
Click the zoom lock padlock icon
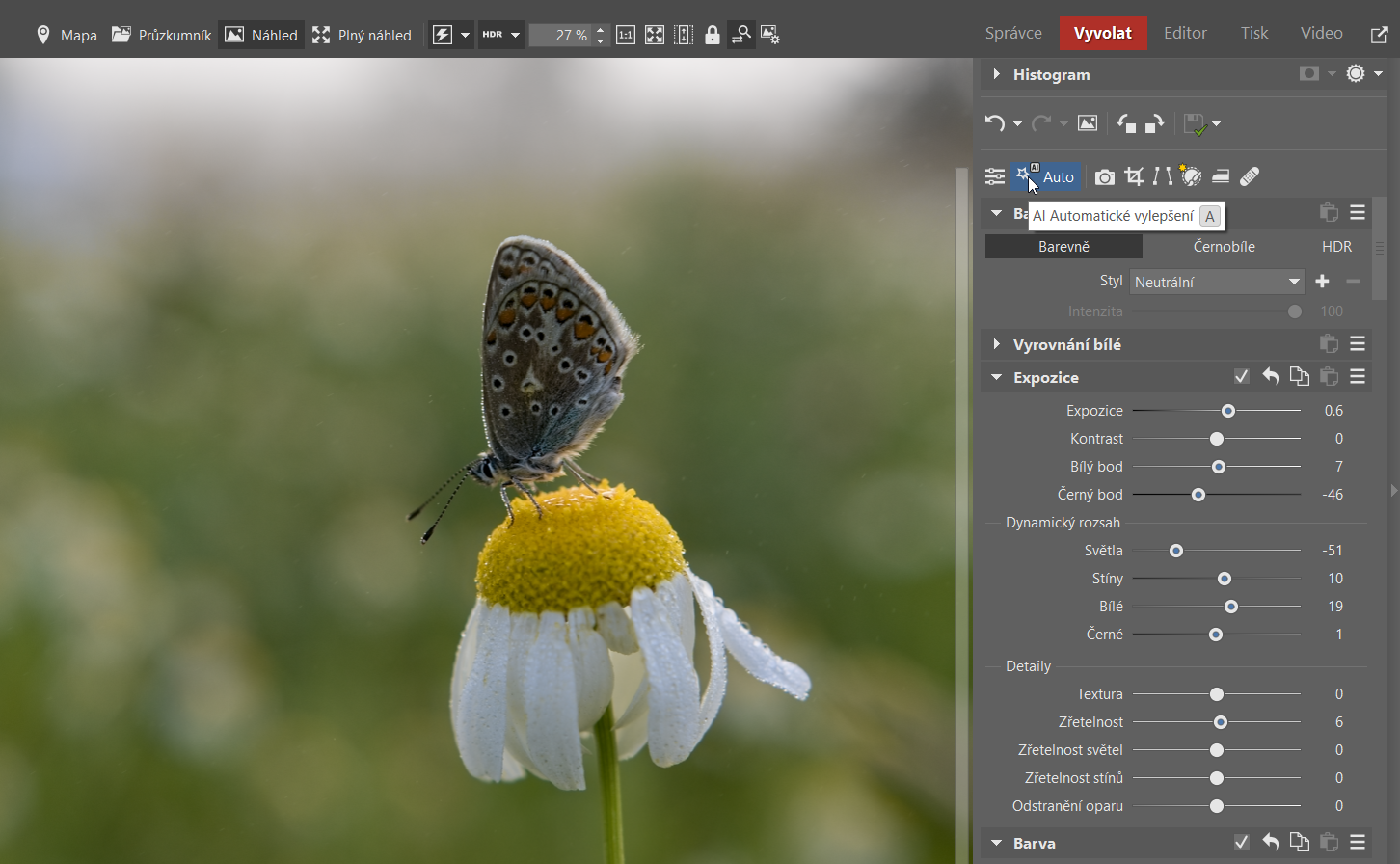click(x=713, y=36)
